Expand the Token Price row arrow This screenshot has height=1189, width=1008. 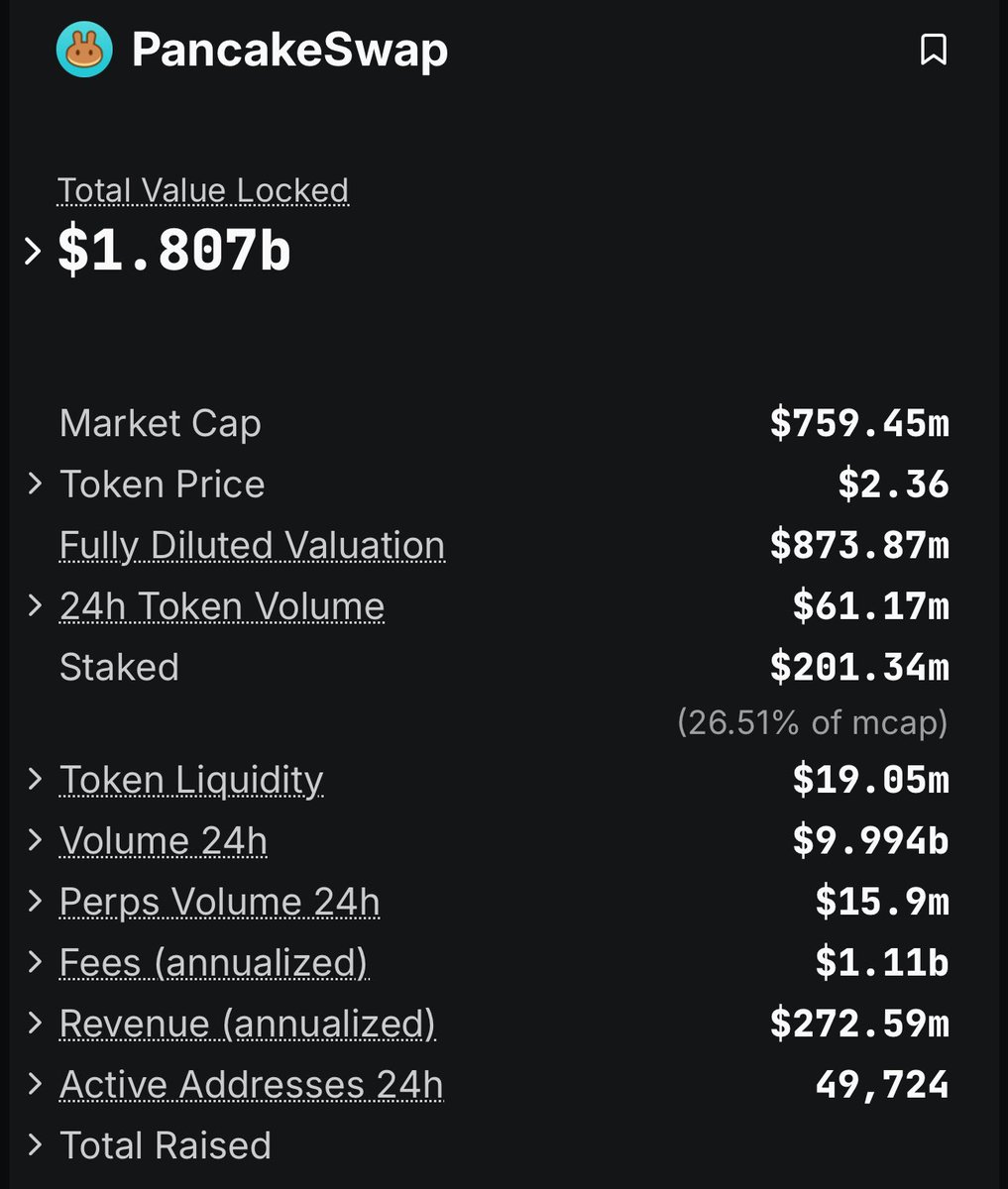pyautogui.click(x=35, y=484)
